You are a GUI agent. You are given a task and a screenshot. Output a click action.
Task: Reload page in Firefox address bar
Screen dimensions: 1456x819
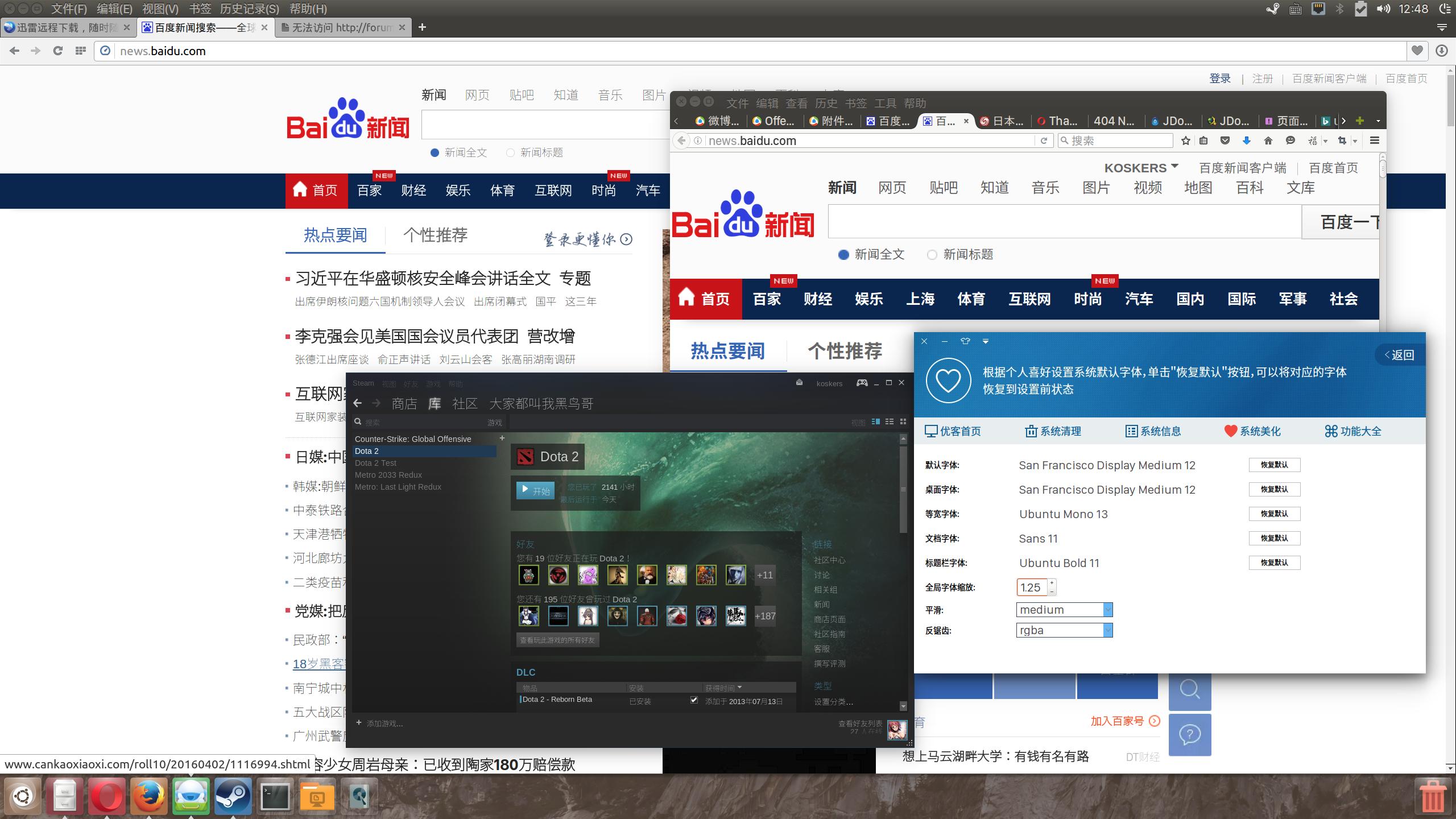1044,140
